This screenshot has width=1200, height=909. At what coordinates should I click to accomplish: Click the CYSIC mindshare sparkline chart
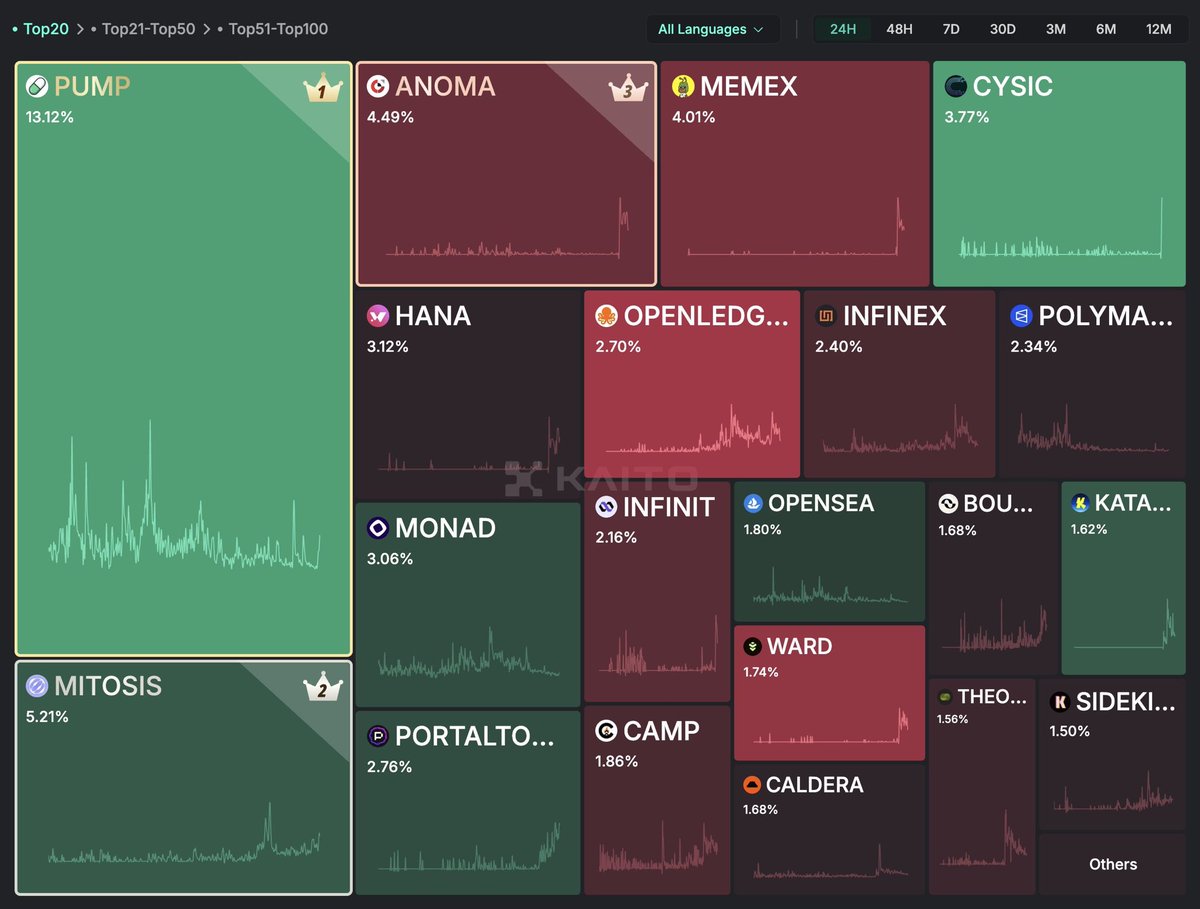(1061, 229)
